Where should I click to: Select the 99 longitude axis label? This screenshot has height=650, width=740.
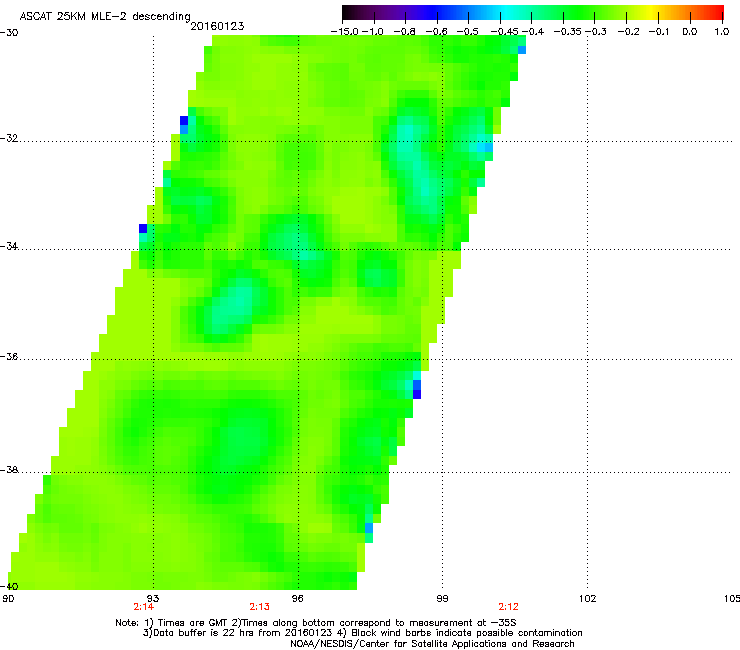tap(442, 599)
